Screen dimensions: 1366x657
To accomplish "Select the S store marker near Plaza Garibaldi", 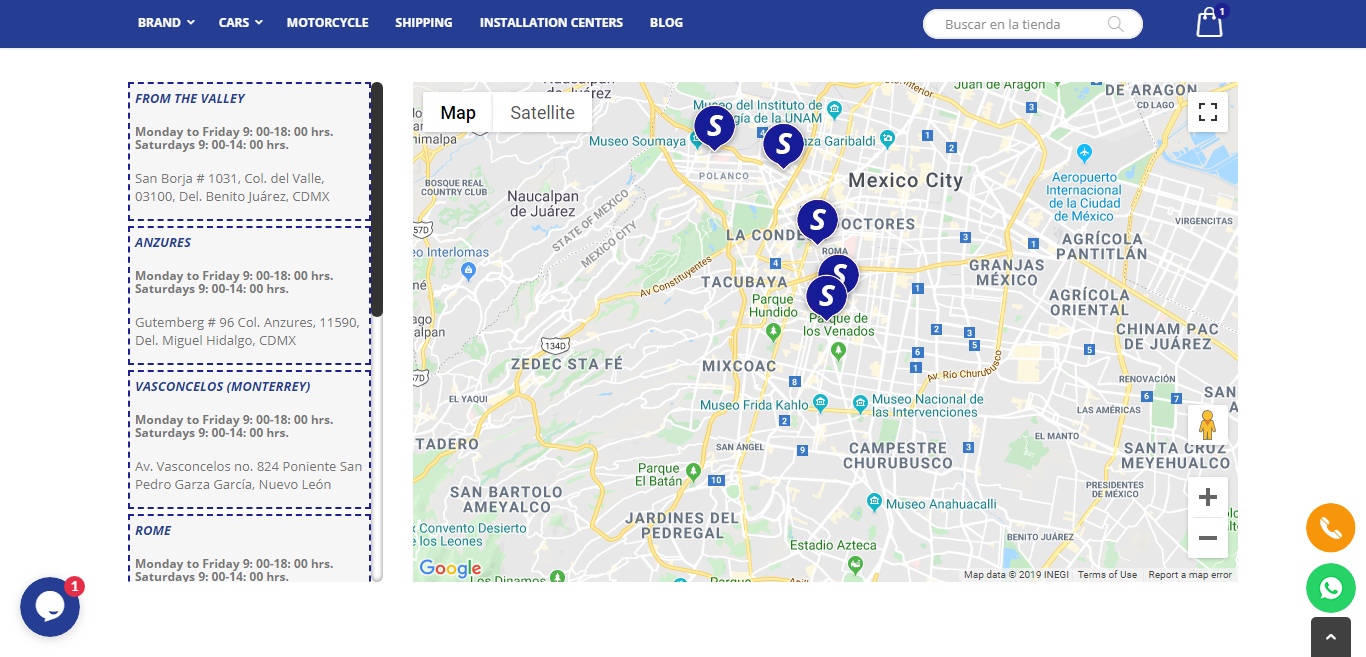I will [783, 145].
